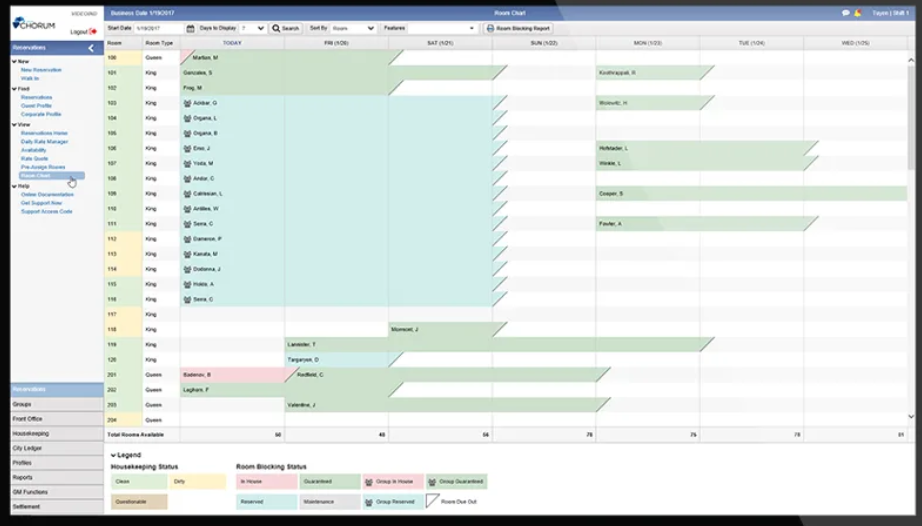Click the Group In House legend icon
The width and height of the screenshot is (922, 526).
tap(369, 482)
